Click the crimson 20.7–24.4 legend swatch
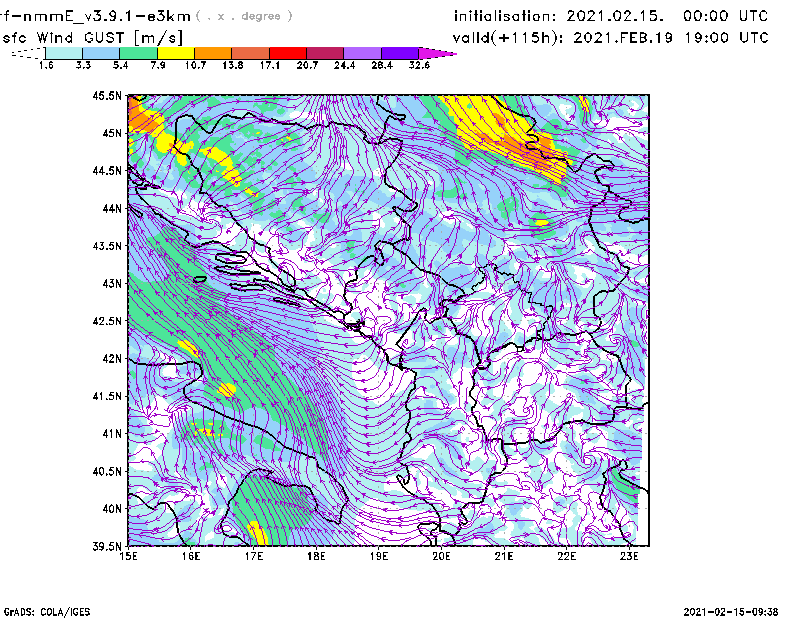Image resolution: width=800 pixels, height=618 pixels. click(325, 53)
